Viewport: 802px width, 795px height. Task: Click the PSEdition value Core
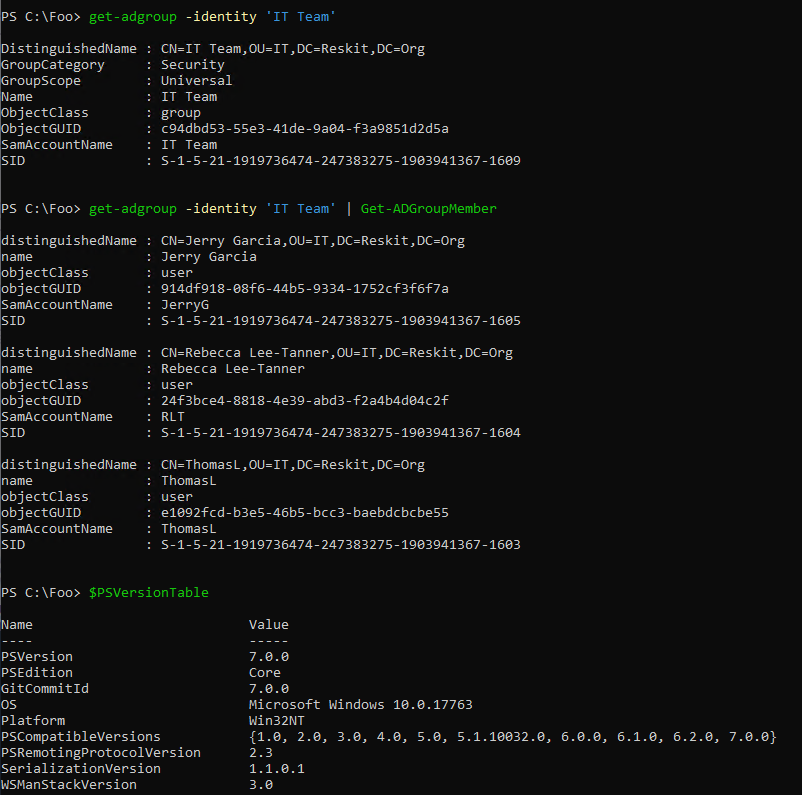pos(264,672)
